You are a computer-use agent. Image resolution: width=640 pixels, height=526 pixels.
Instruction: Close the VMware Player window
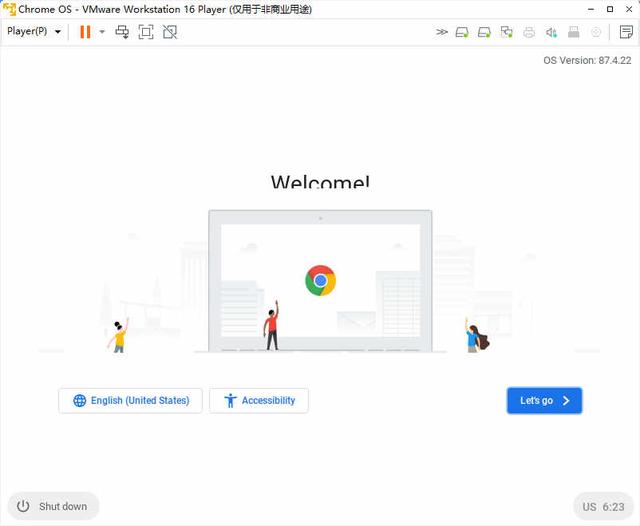coord(629,9)
